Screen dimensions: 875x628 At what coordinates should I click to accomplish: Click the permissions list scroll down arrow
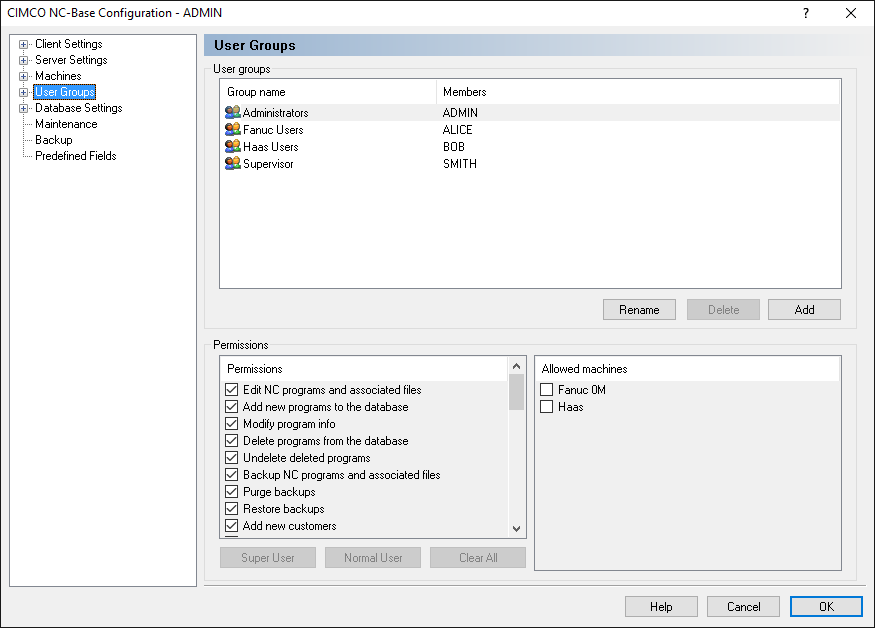(x=517, y=529)
